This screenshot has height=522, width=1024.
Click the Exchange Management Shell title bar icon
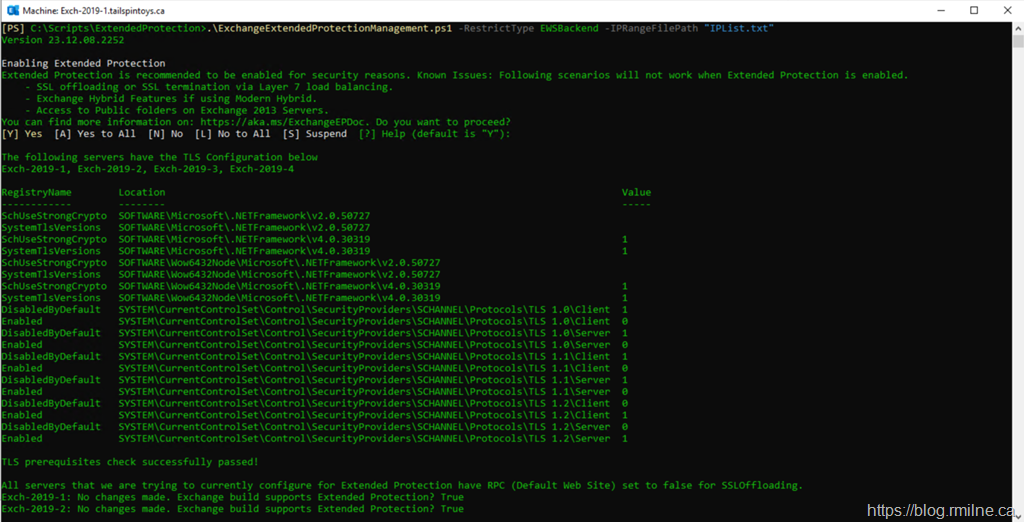(x=11, y=9)
